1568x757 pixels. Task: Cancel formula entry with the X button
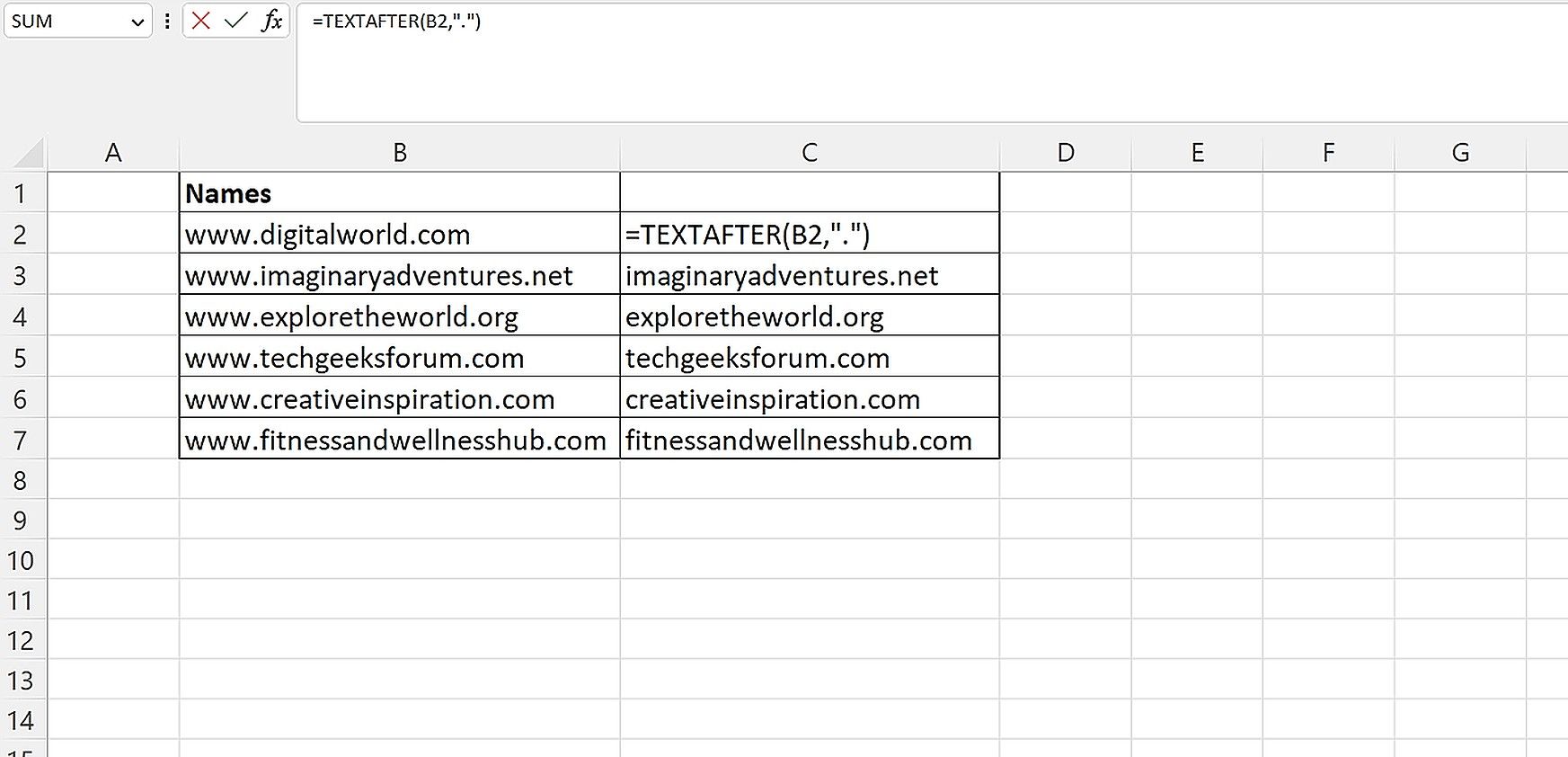[199, 21]
